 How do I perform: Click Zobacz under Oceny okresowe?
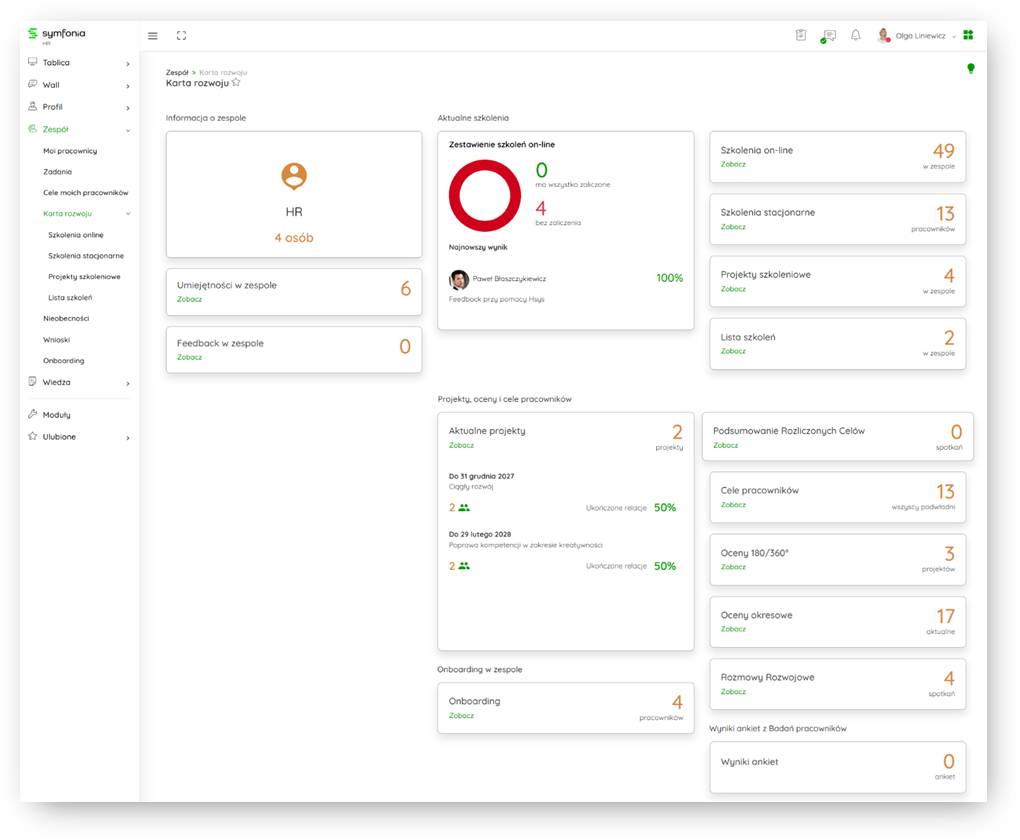coord(733,629)
